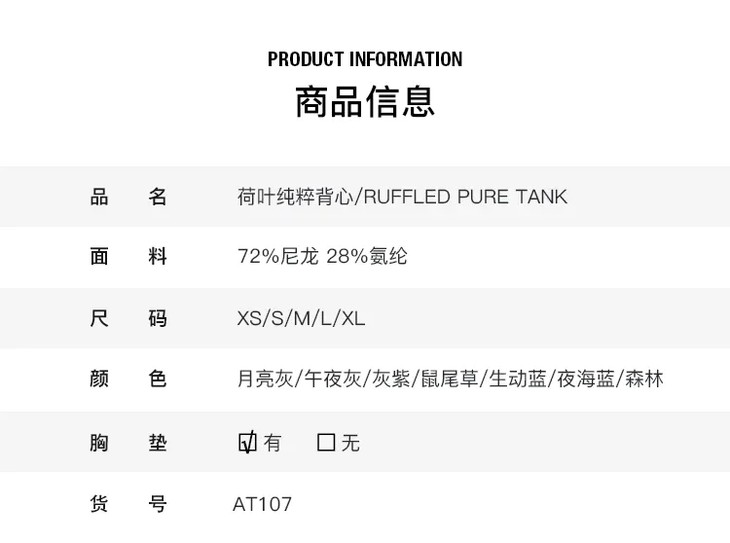
Task: Pick size M in the size row
Action: (x=300, y=319)
